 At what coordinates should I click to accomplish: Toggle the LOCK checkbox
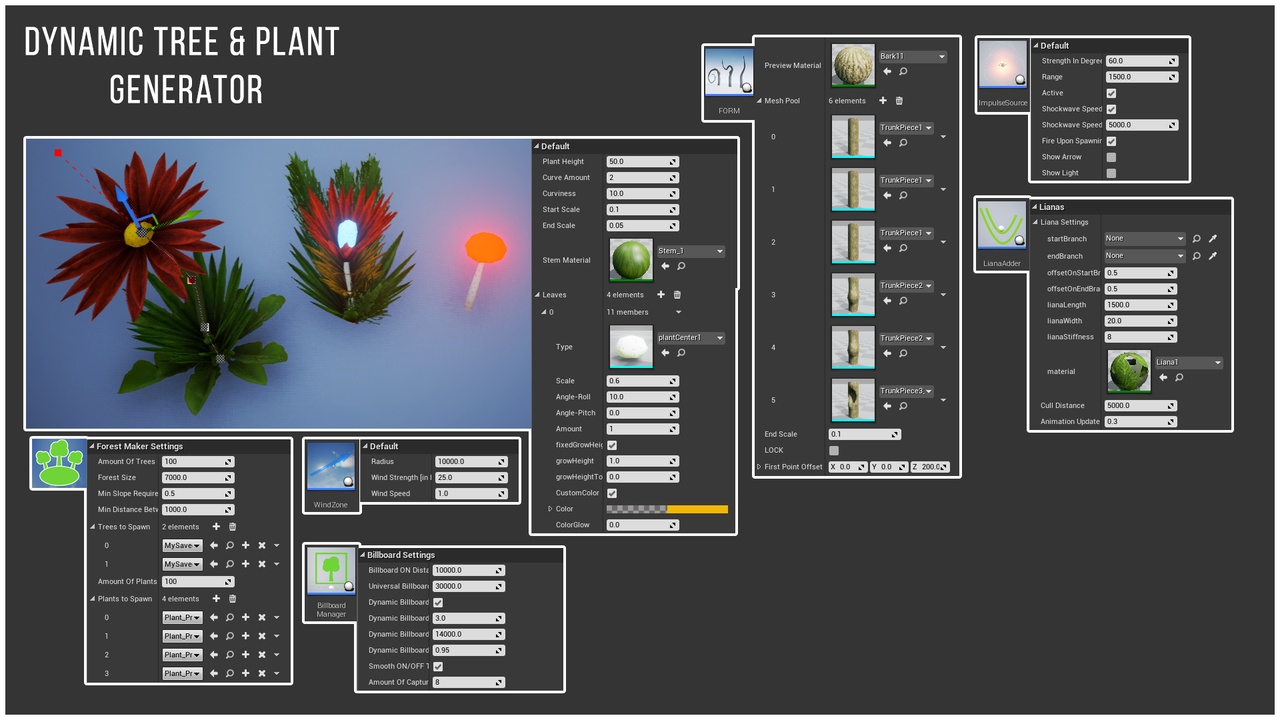[x=834, y=450]
